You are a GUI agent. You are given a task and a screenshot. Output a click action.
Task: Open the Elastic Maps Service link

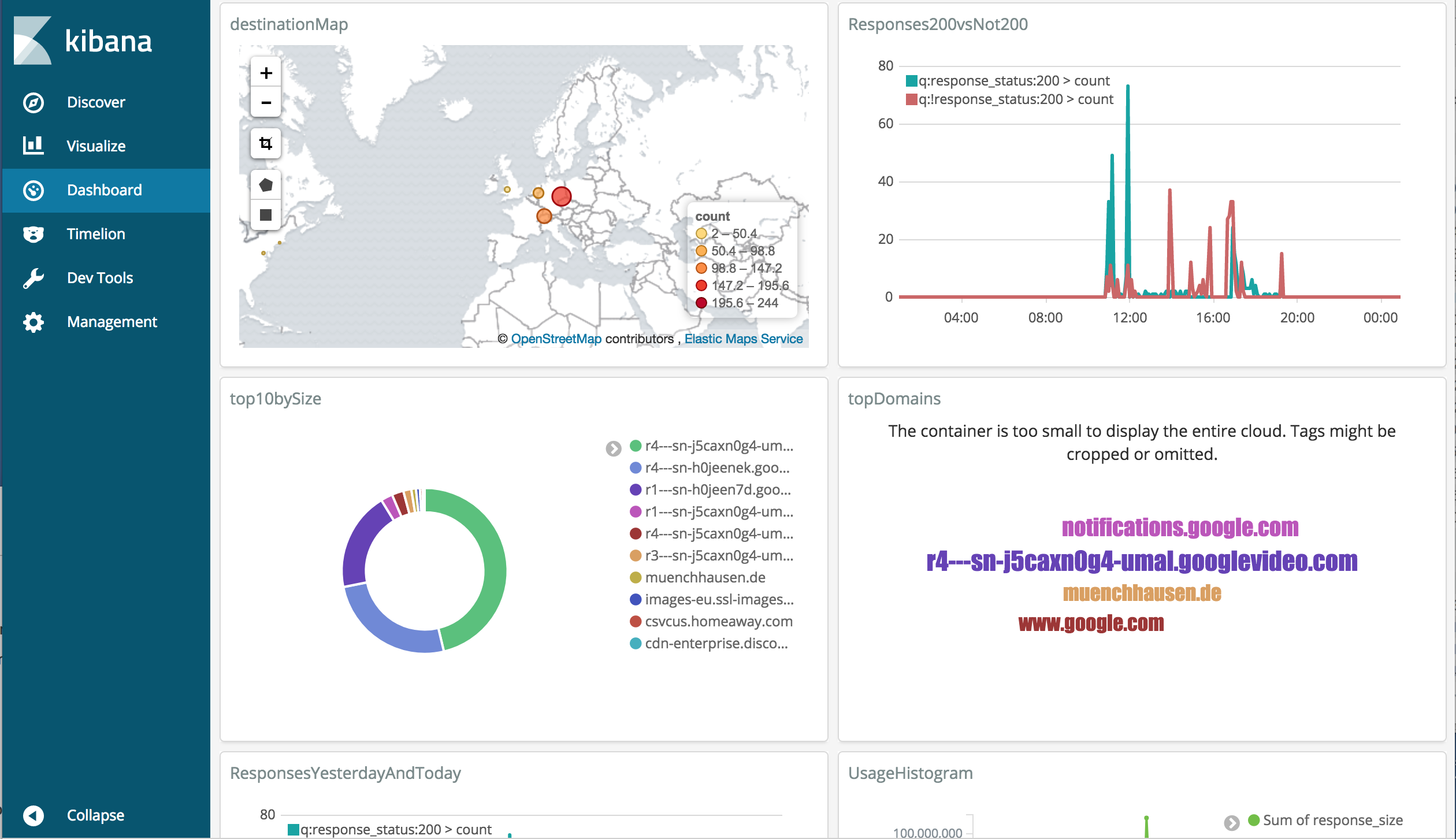(x=743, y=339)
